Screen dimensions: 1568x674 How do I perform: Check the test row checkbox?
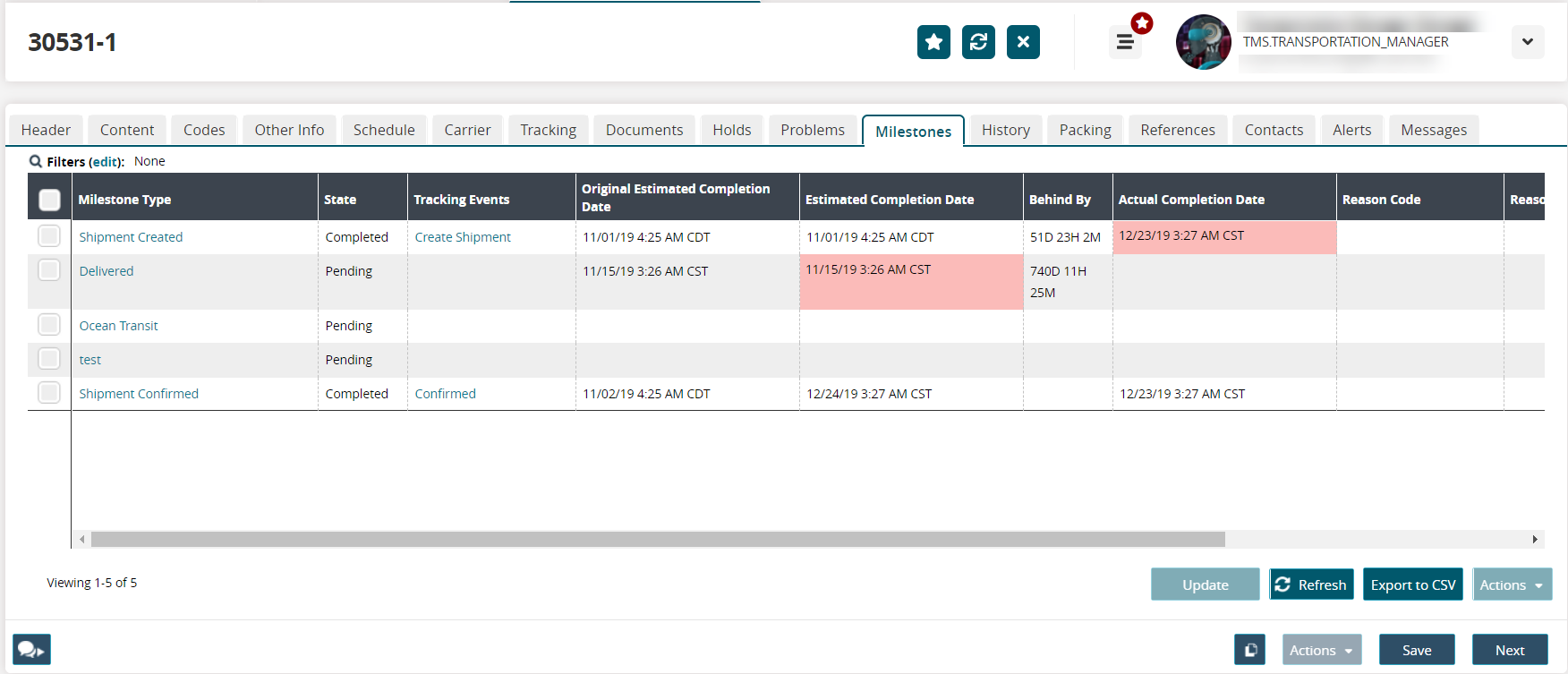click(x=49, y=359)
